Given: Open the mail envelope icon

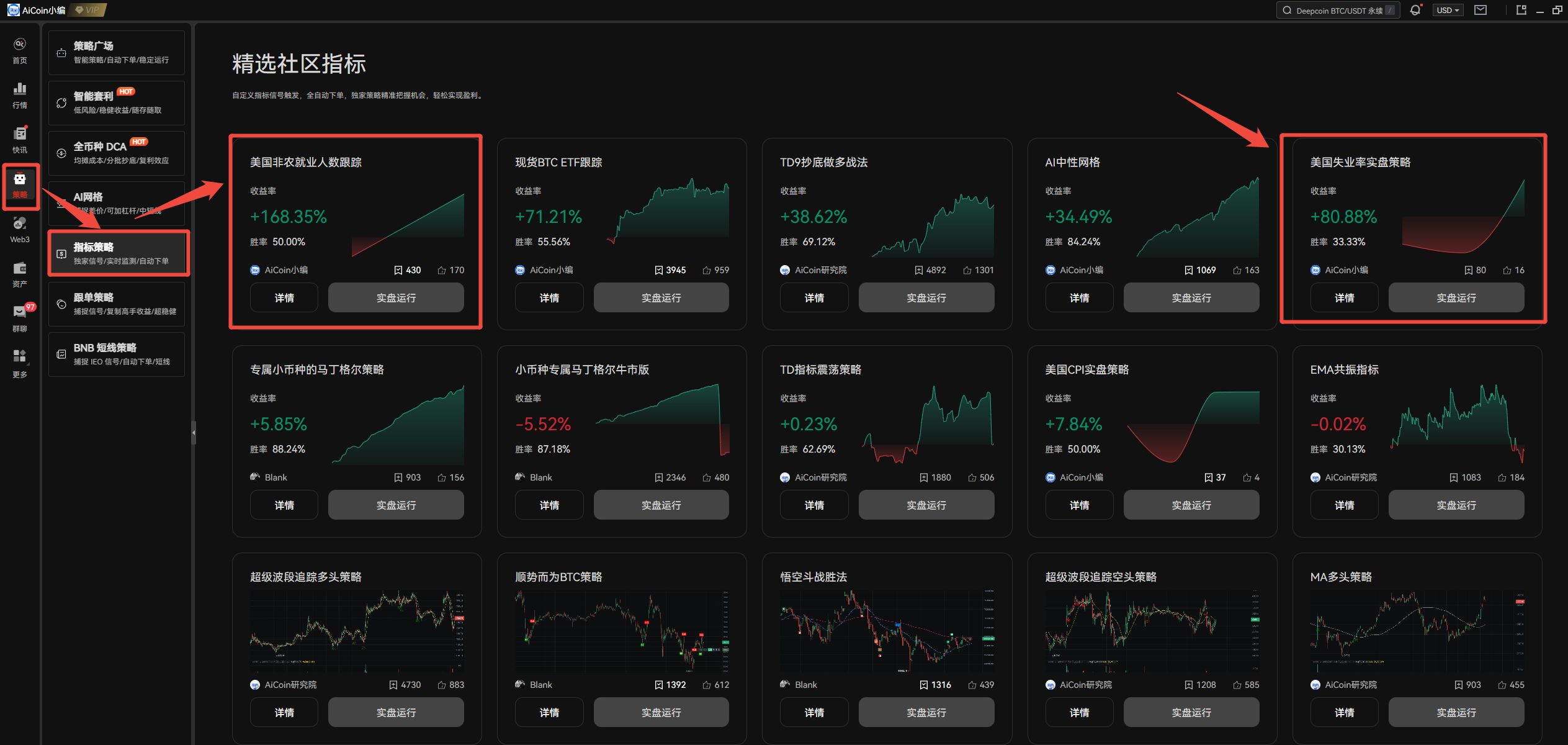Looking at the screenshot, I should point(1481,10).
